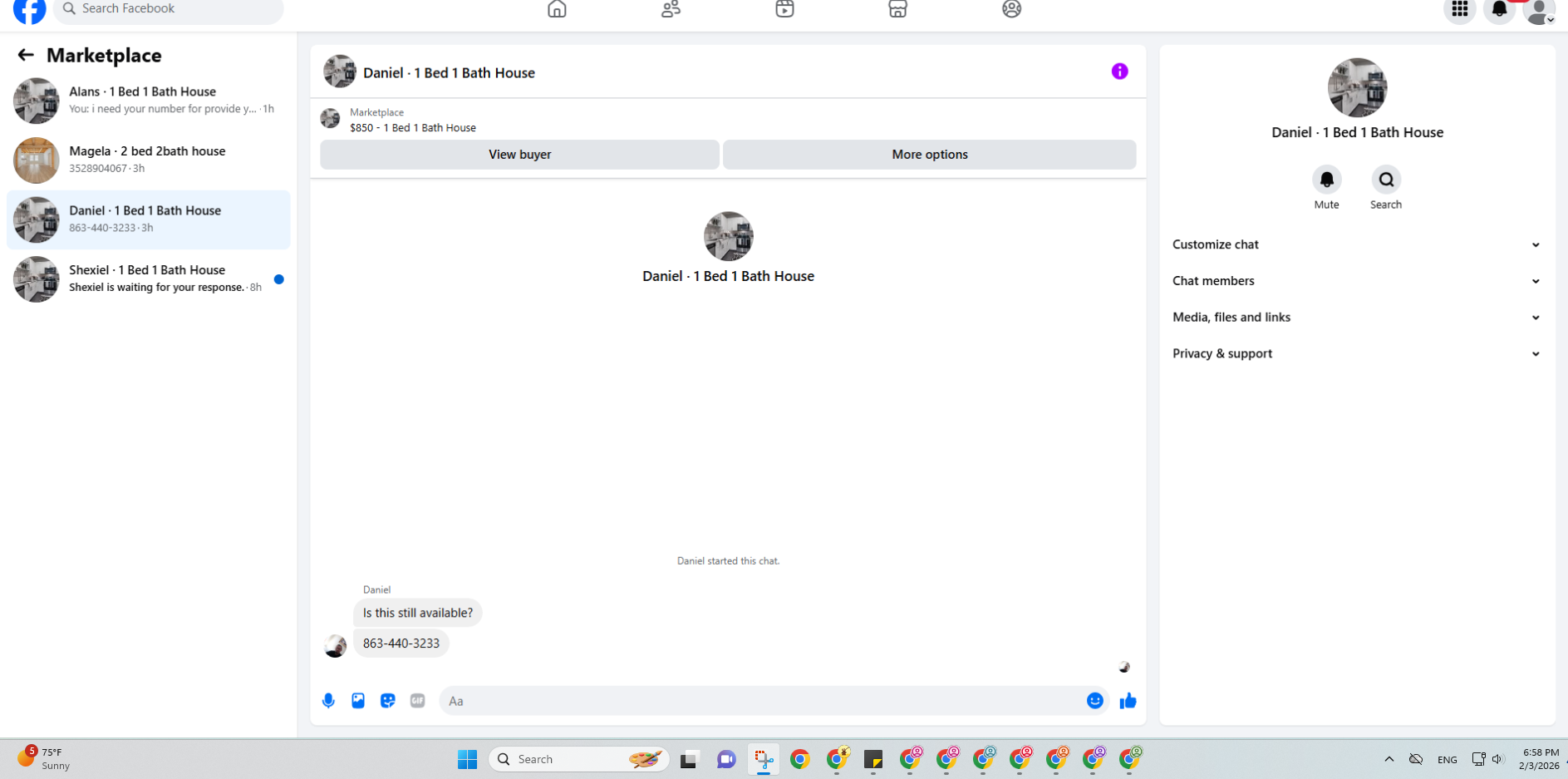This screenshot has width=1568, height=779.
Task: Open the Magela 2 bed 2bath conversation
Action: (149, 160)
